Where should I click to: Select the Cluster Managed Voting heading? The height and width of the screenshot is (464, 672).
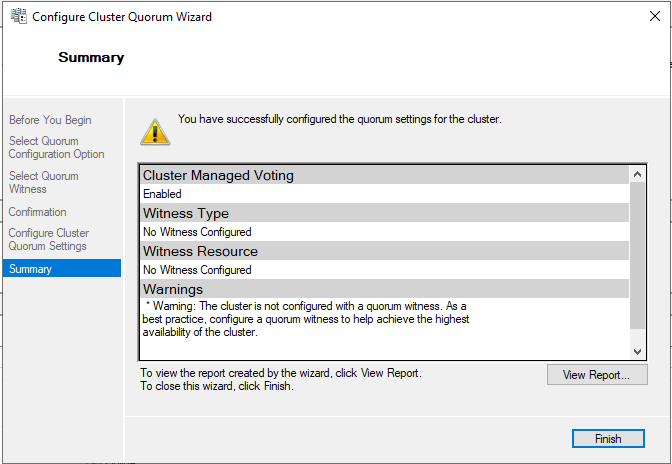tap(218, 175)
